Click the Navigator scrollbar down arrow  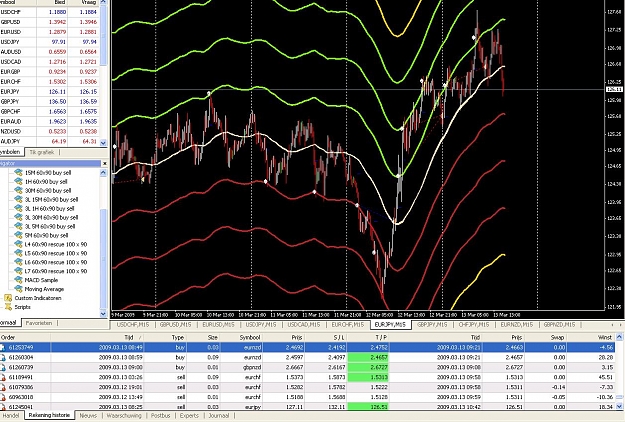click(103, 314)
